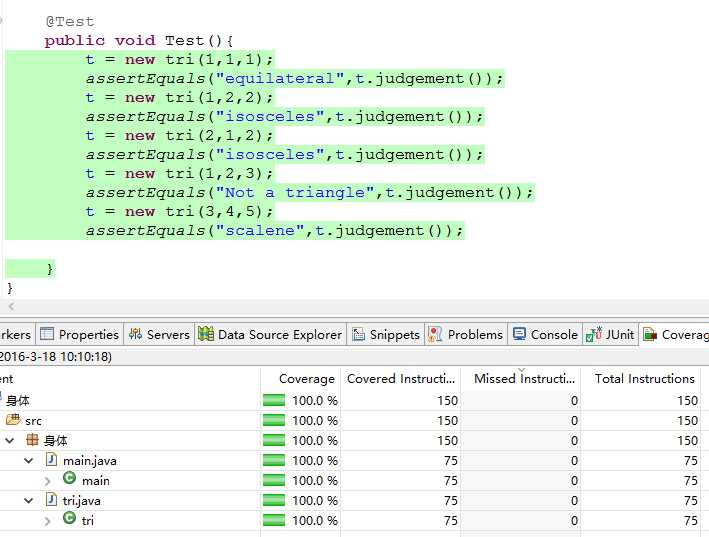Sort by Covered Instructions column header

pyautogui.click(x=401, y=378)
